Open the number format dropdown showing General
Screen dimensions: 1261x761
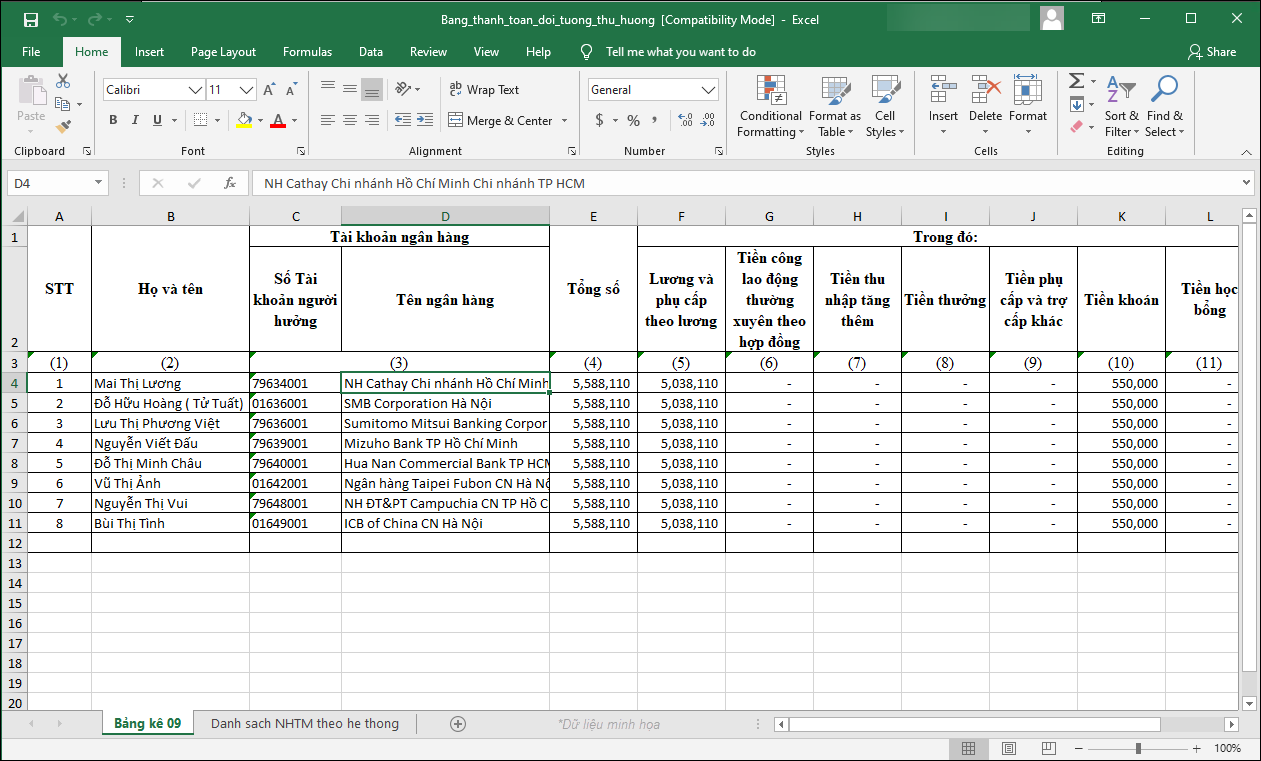(x=709, y=90)
